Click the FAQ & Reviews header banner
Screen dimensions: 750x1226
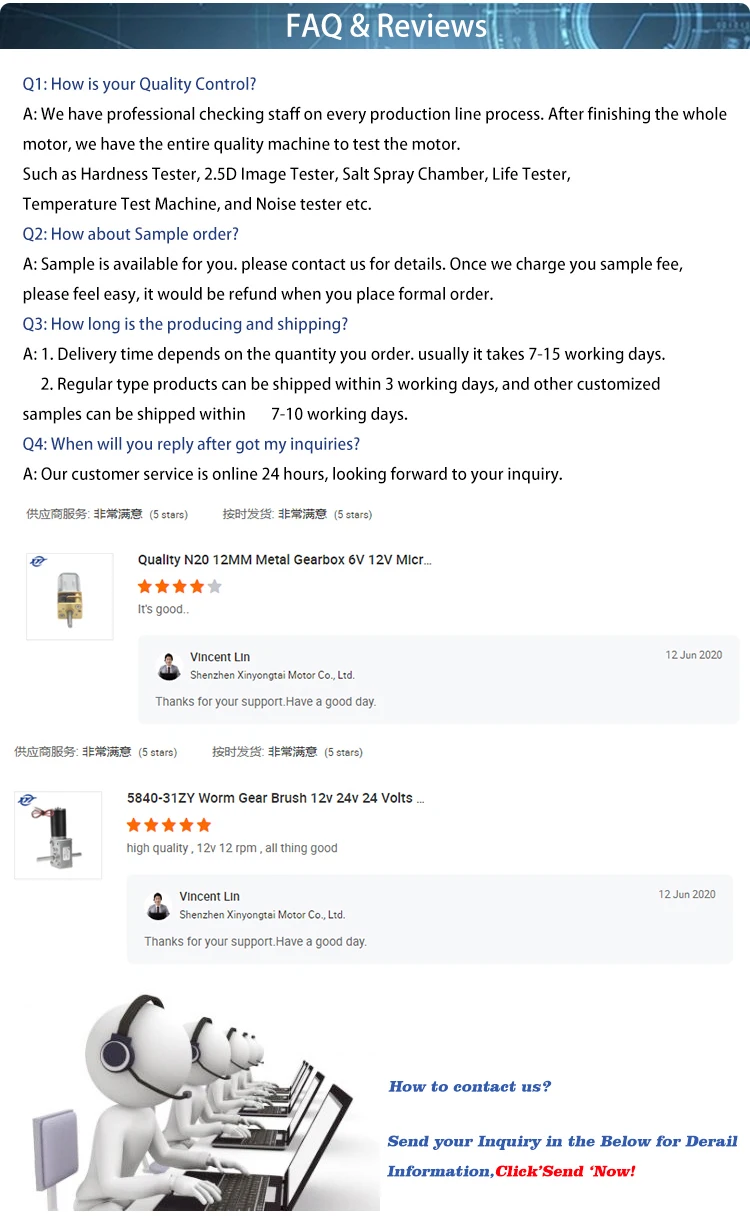tap(375, 25)
